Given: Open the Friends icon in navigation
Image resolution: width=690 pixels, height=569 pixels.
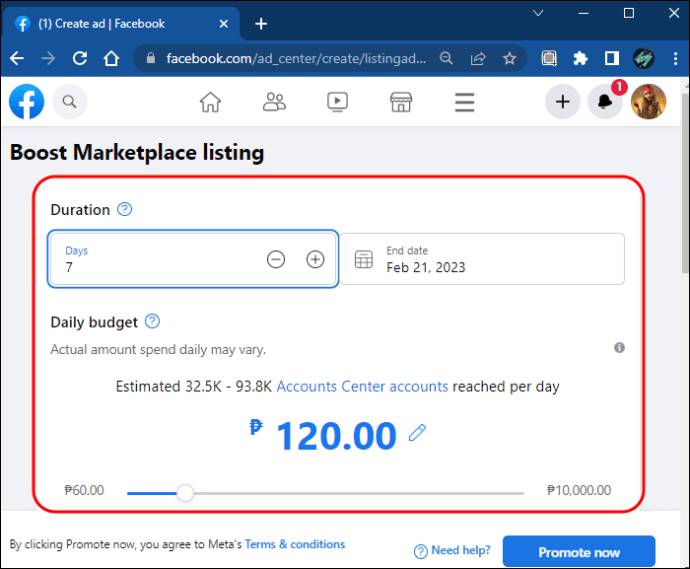Looking at the screenshot, I should 274,102.
